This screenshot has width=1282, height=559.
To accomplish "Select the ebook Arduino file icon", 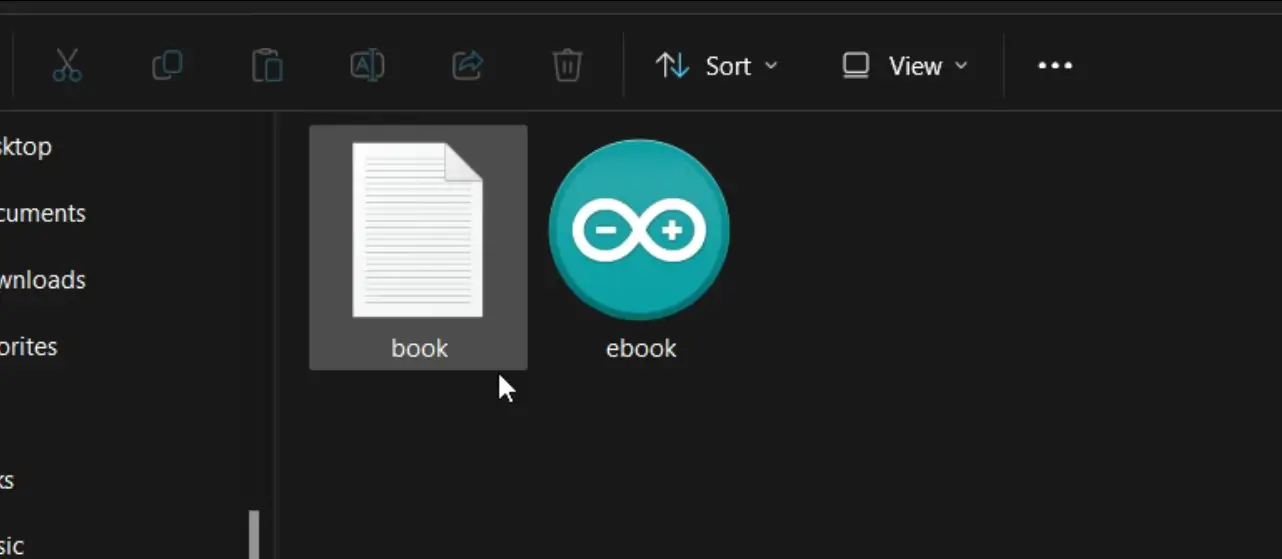I will [x=639, y=230].
